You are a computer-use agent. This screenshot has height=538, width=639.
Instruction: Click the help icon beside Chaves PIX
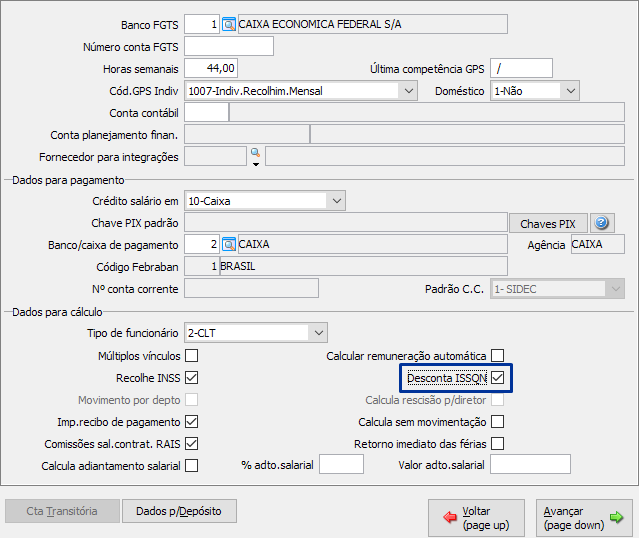(x=601, y=223)
